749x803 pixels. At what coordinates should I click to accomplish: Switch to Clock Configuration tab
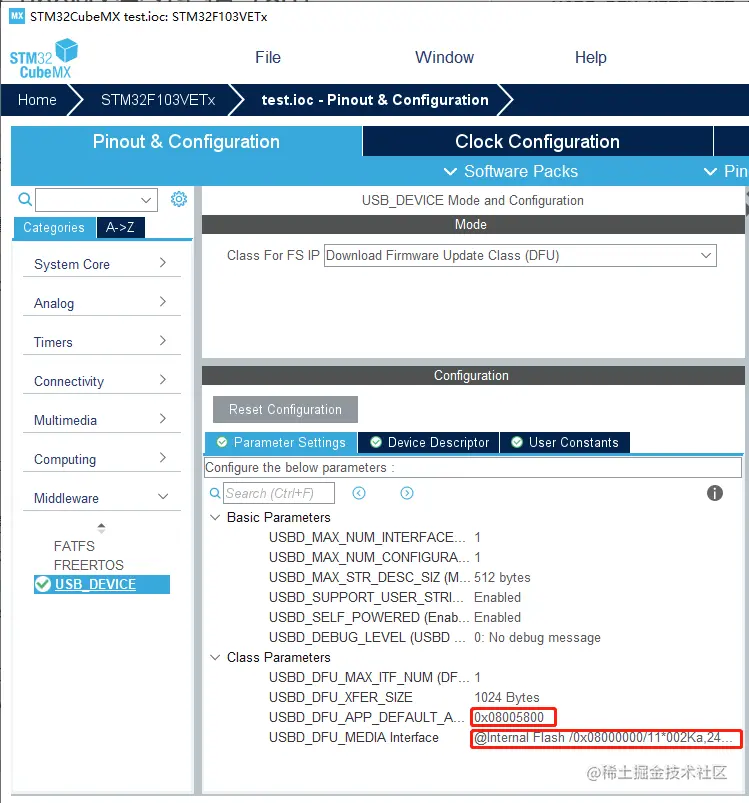click(538, 141)
